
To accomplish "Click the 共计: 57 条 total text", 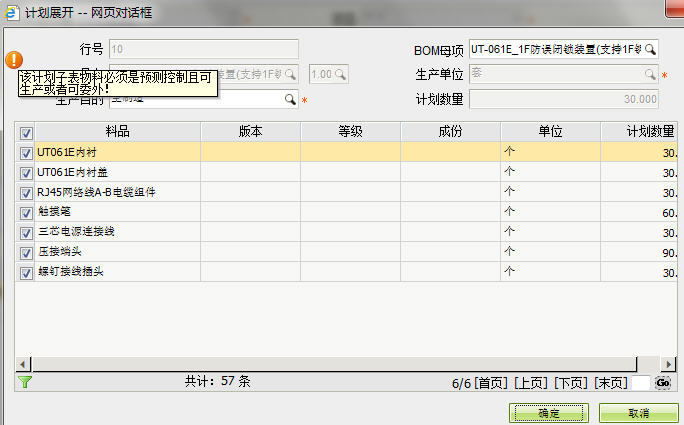I will point(218,381).
